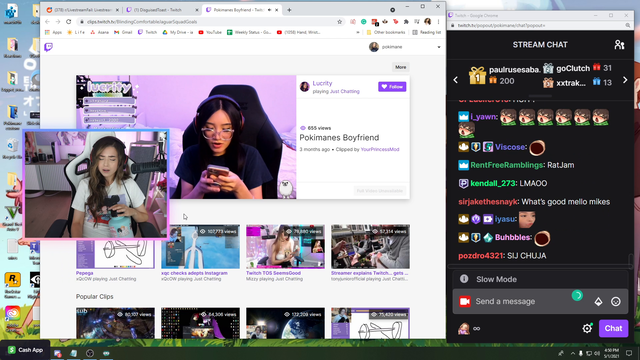This screenshot has height=360, width=640.
Task: Open the xqc checks adepts Instagram clip
Action: tap(200, 247)
